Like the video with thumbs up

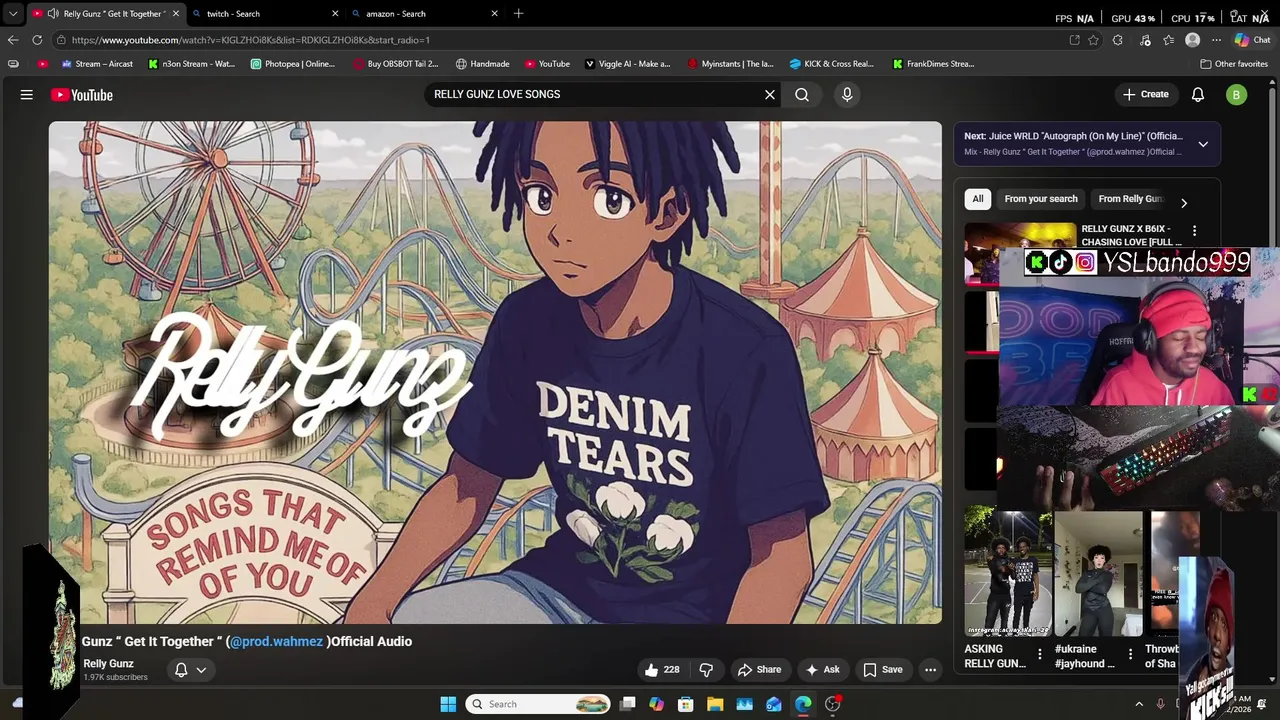(662, 670)
